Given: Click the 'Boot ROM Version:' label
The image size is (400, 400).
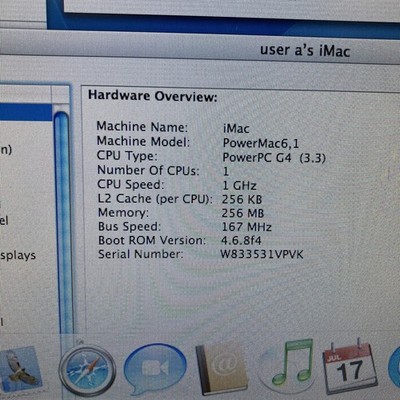Looking at the screenshot, I should pyautogui.click(x=152, y=240).
